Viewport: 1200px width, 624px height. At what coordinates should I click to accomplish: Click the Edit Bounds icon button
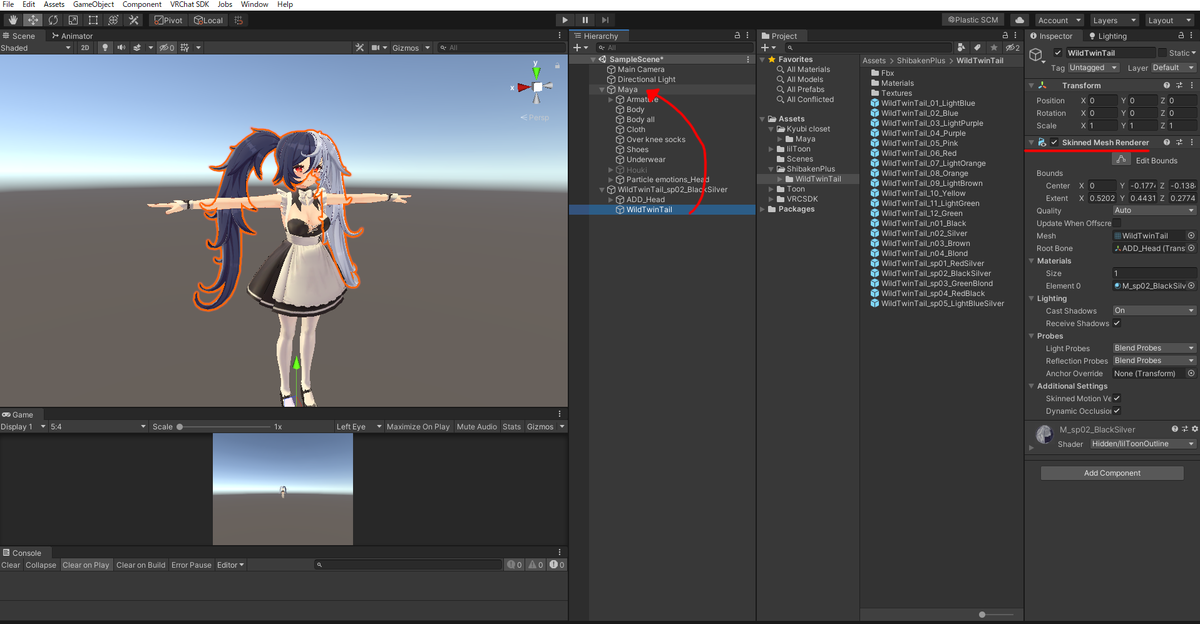(x=1121, y=159)
